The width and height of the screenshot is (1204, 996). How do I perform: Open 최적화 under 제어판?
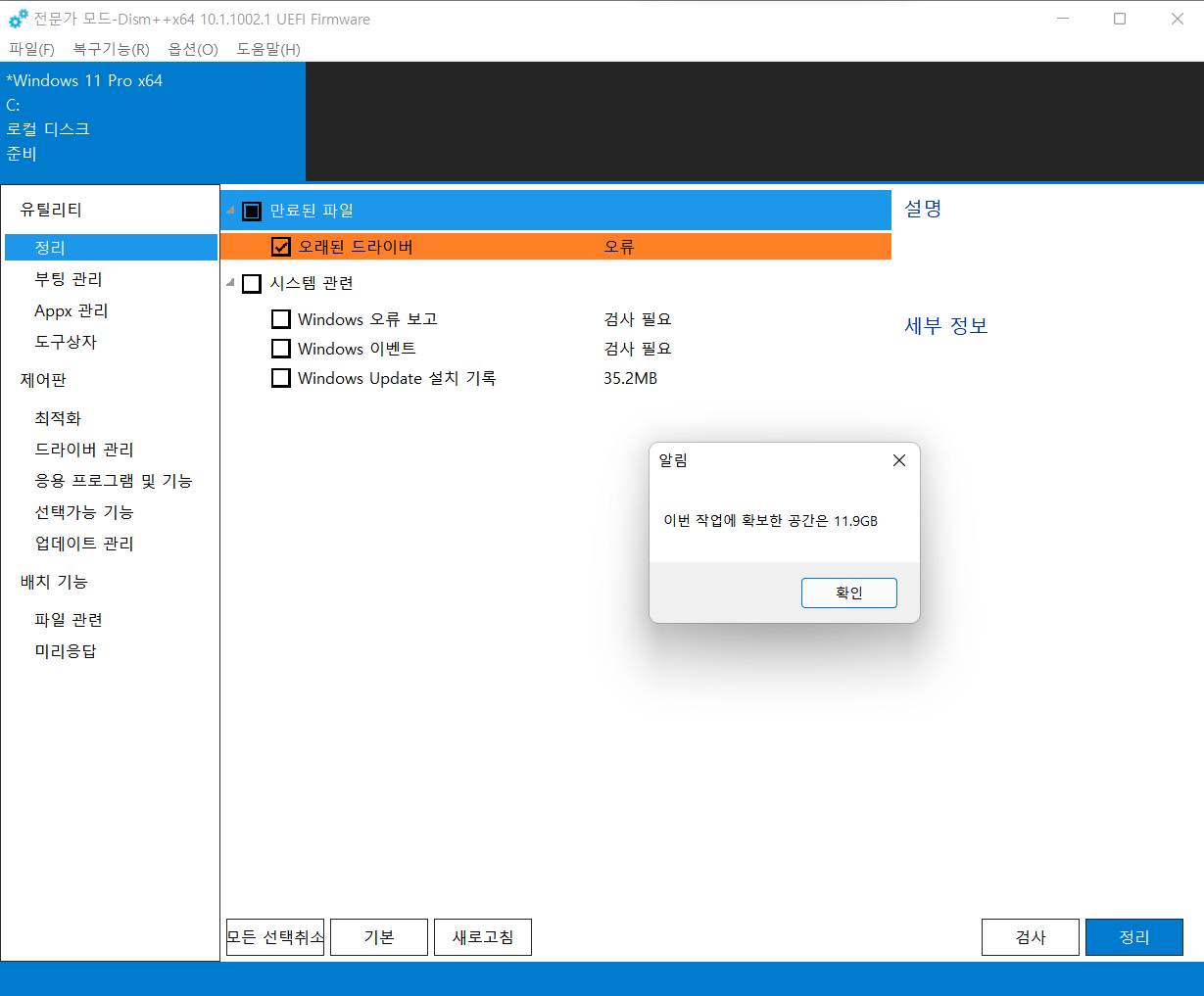click(x=58, y=418)
